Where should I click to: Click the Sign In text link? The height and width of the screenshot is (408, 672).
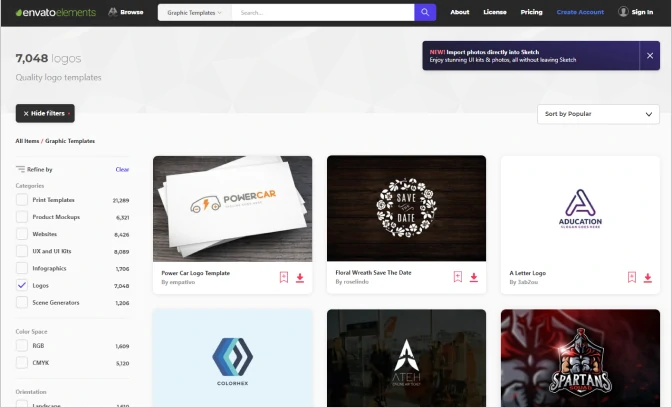pos(642,12)
